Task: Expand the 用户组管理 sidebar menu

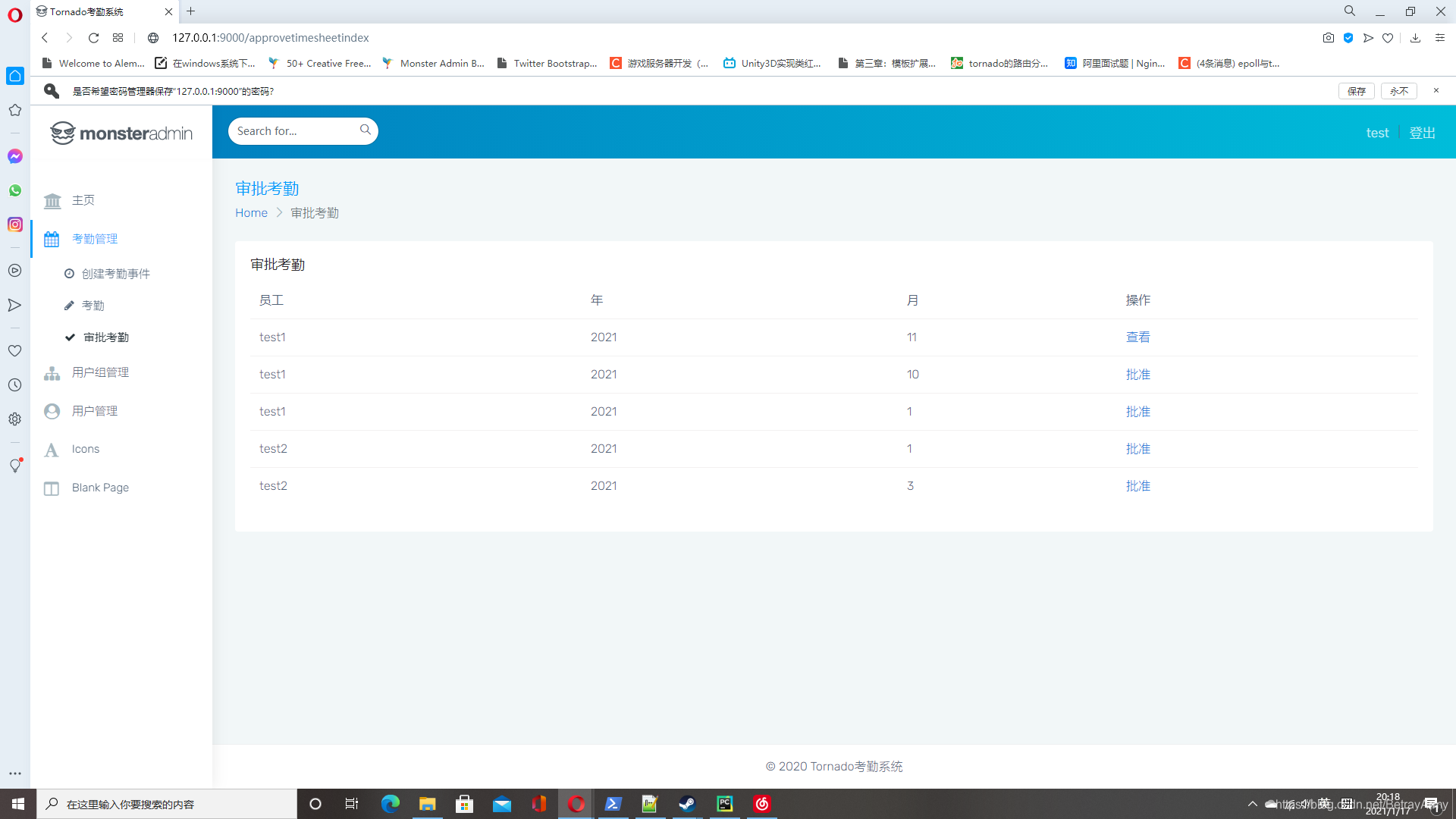Action: pyautogui.click(x=100, y=372)
